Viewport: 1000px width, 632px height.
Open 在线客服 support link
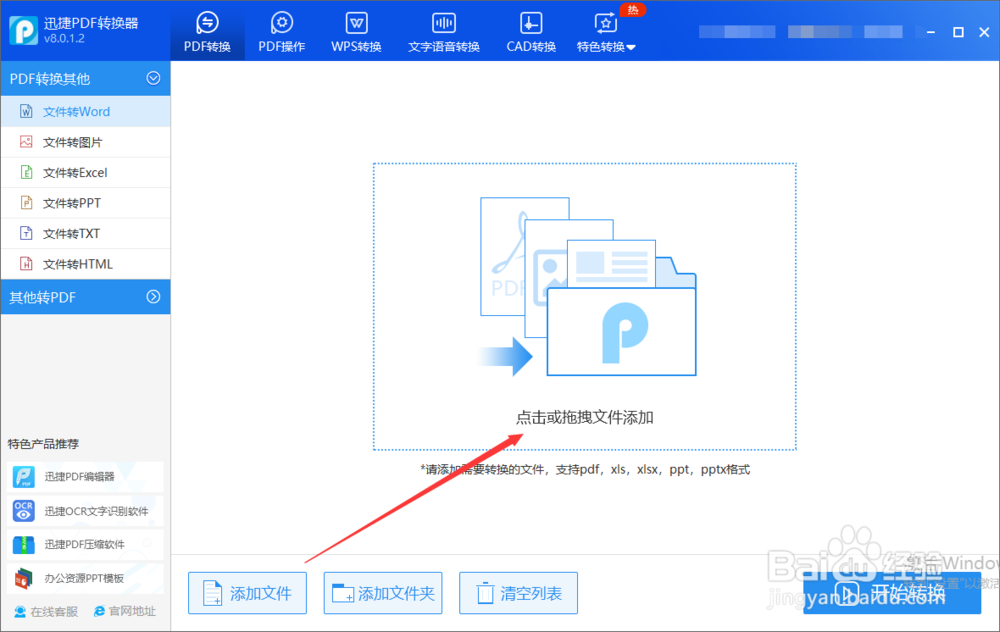(46, 612)
